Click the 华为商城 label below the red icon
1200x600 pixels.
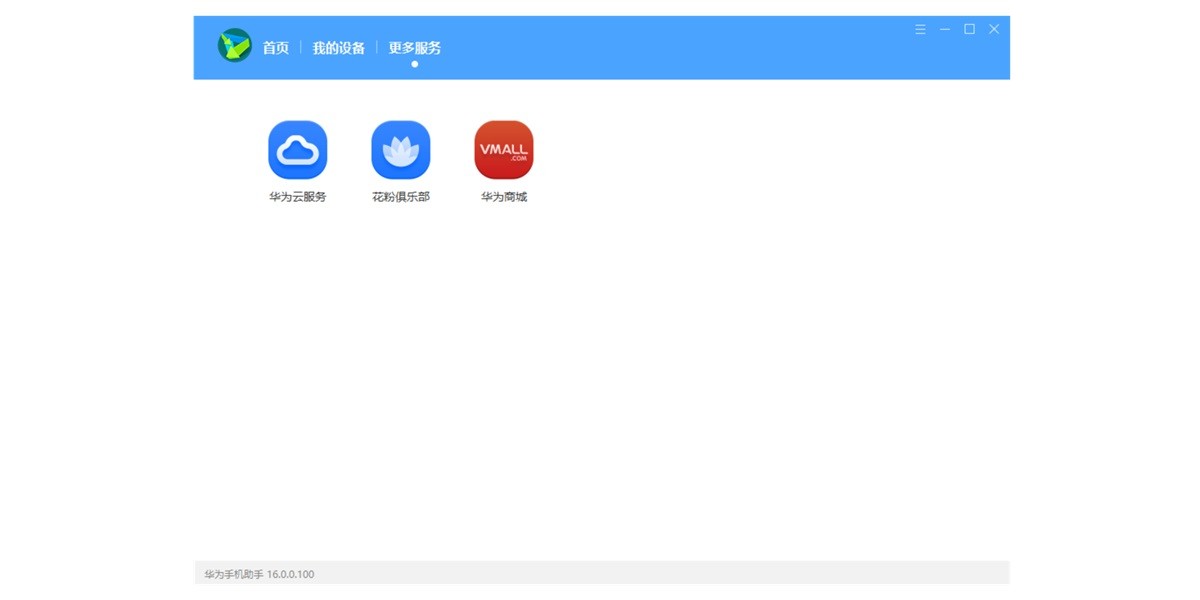pos(504,196)
